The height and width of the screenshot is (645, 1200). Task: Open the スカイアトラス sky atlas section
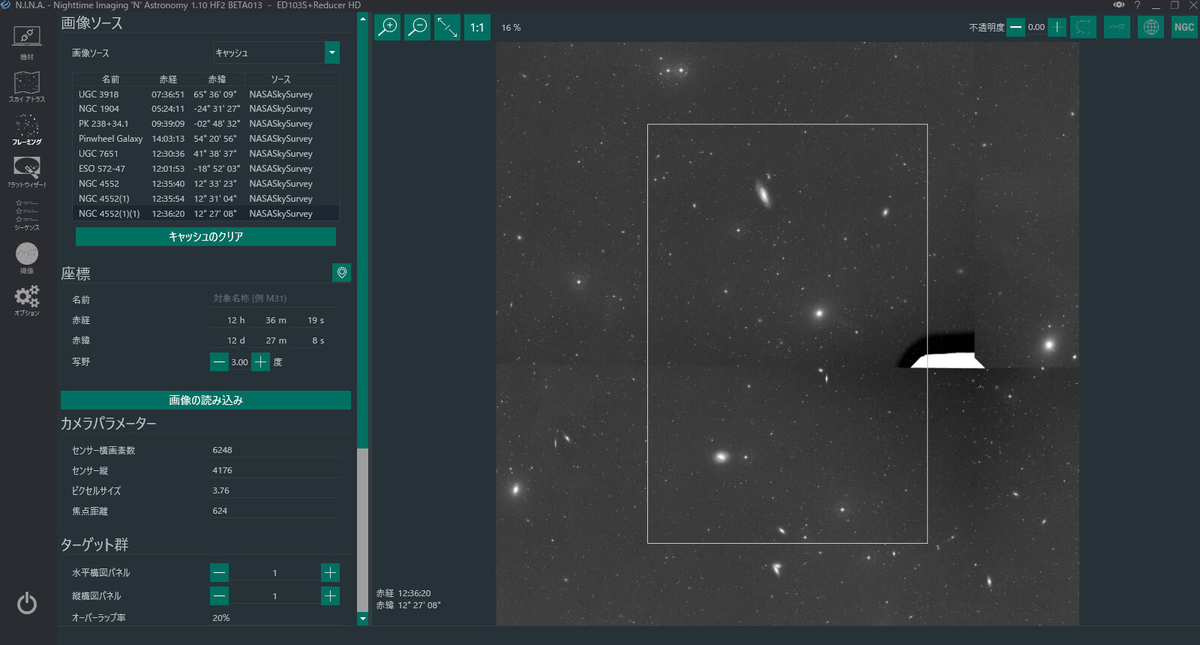[x=27, y=86]
